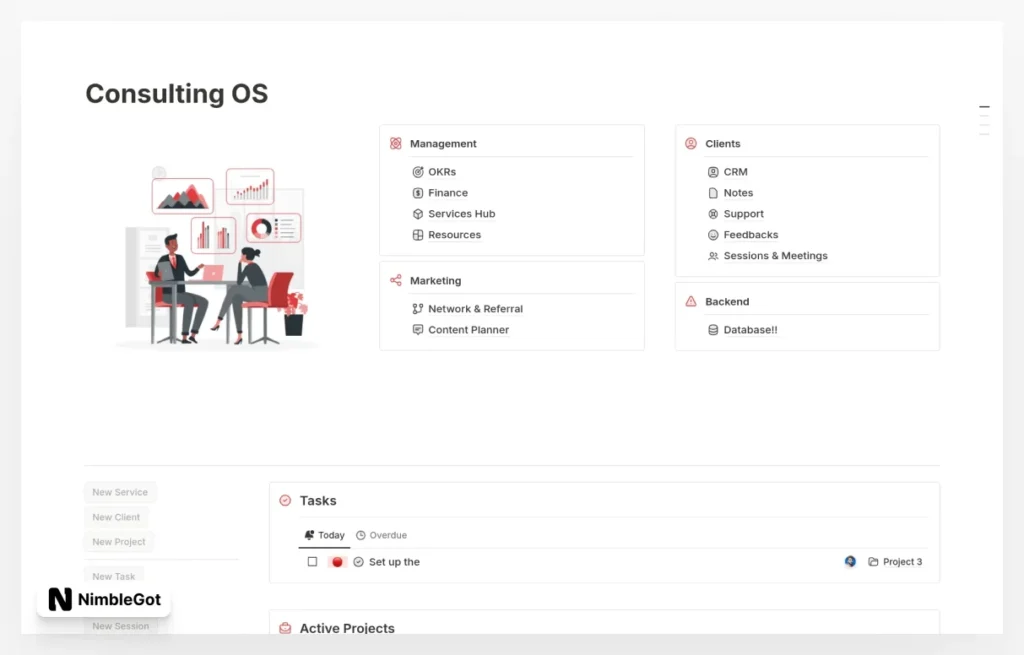Switch to the Today tab in Tasks
This screenshot has height=655, width=1024.
point(325,535)
